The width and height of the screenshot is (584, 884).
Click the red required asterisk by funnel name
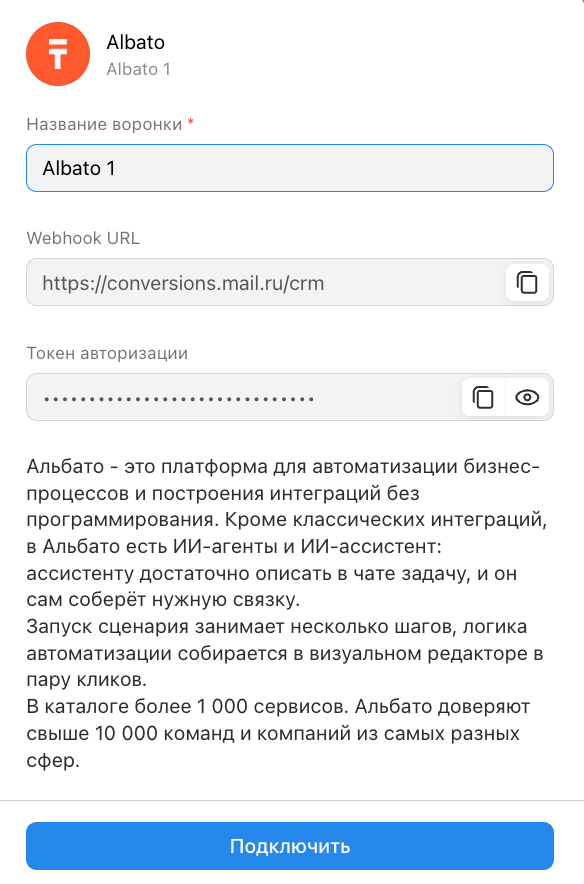[x=191, y=122]
